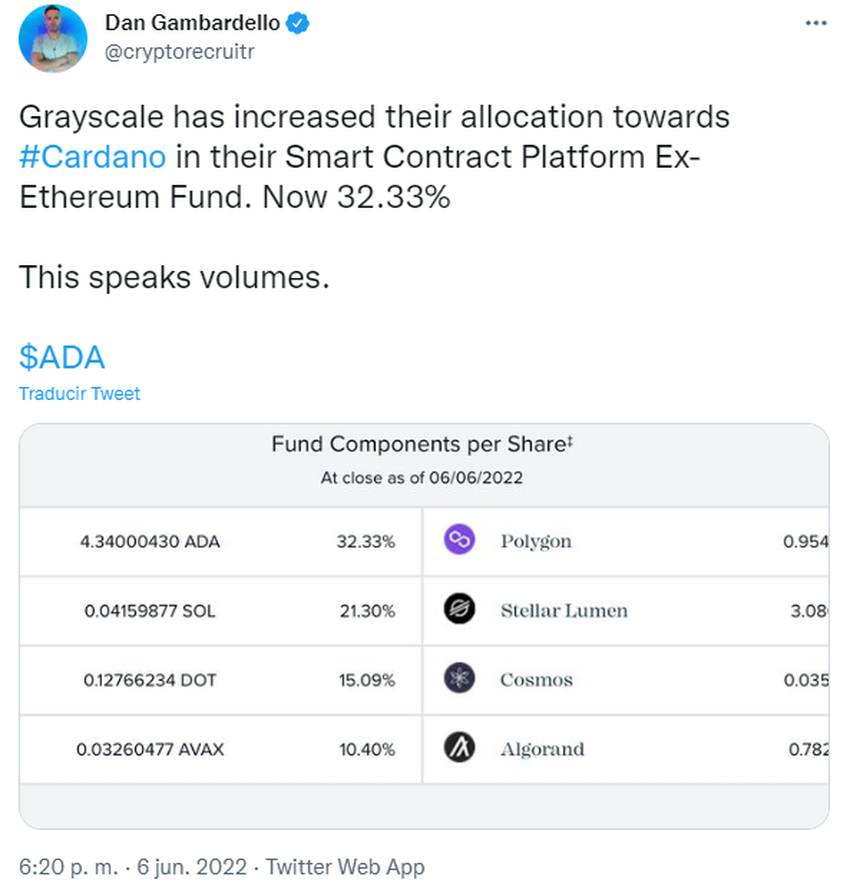Open the tweet's three-dot more menu
Viewport: 850px width, 893px height.
click(817, 22)
